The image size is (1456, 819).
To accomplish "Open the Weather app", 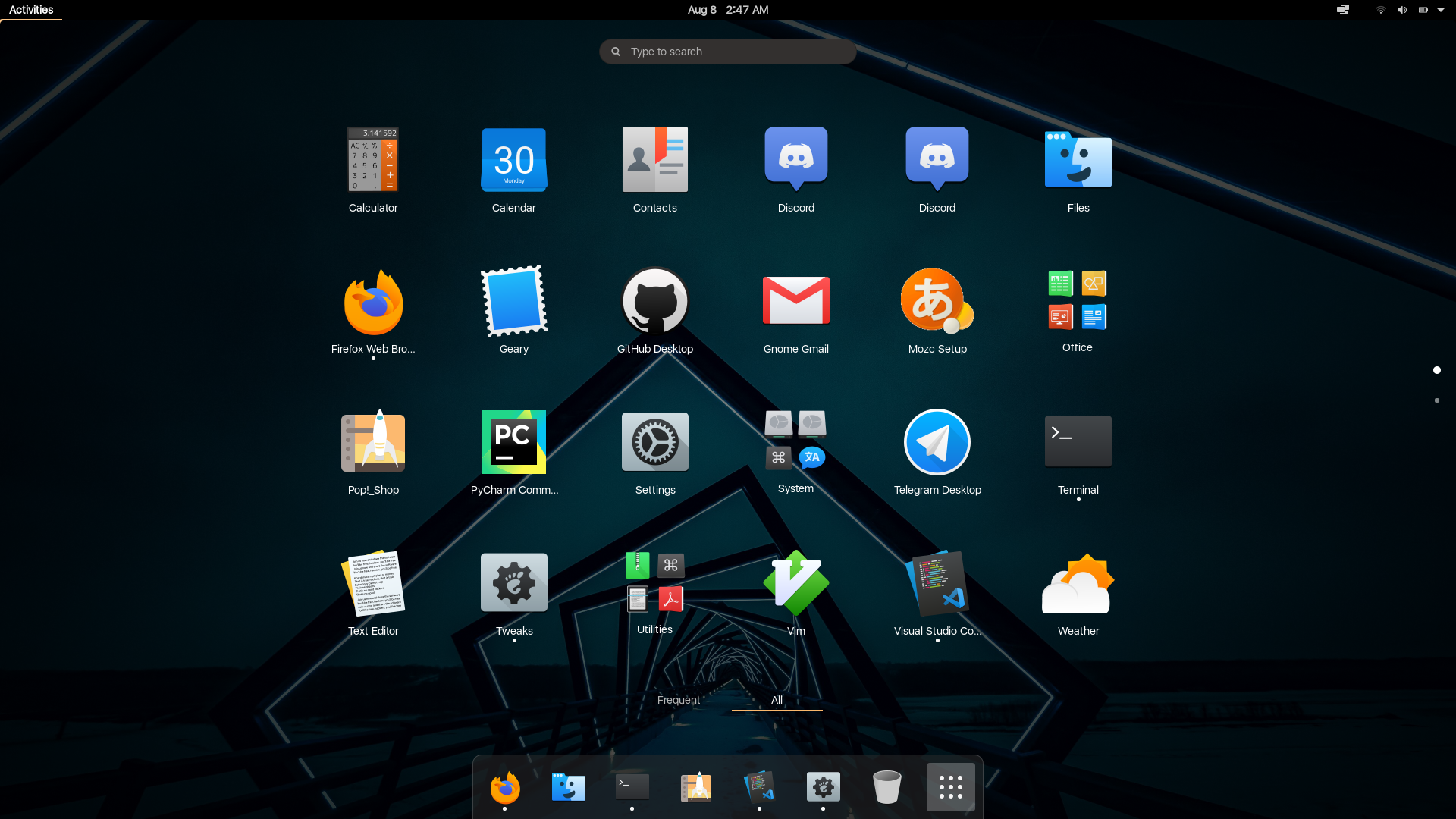I will click(x=1078, y=583).
